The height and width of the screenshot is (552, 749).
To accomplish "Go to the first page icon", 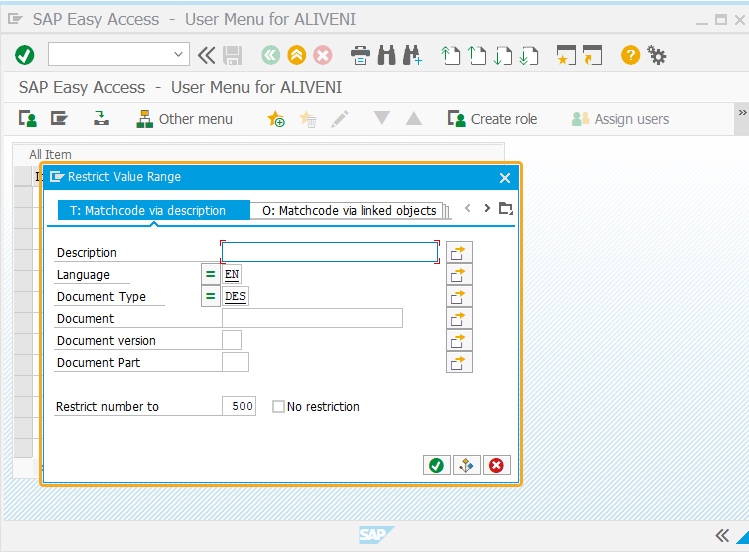I will 450,55.
